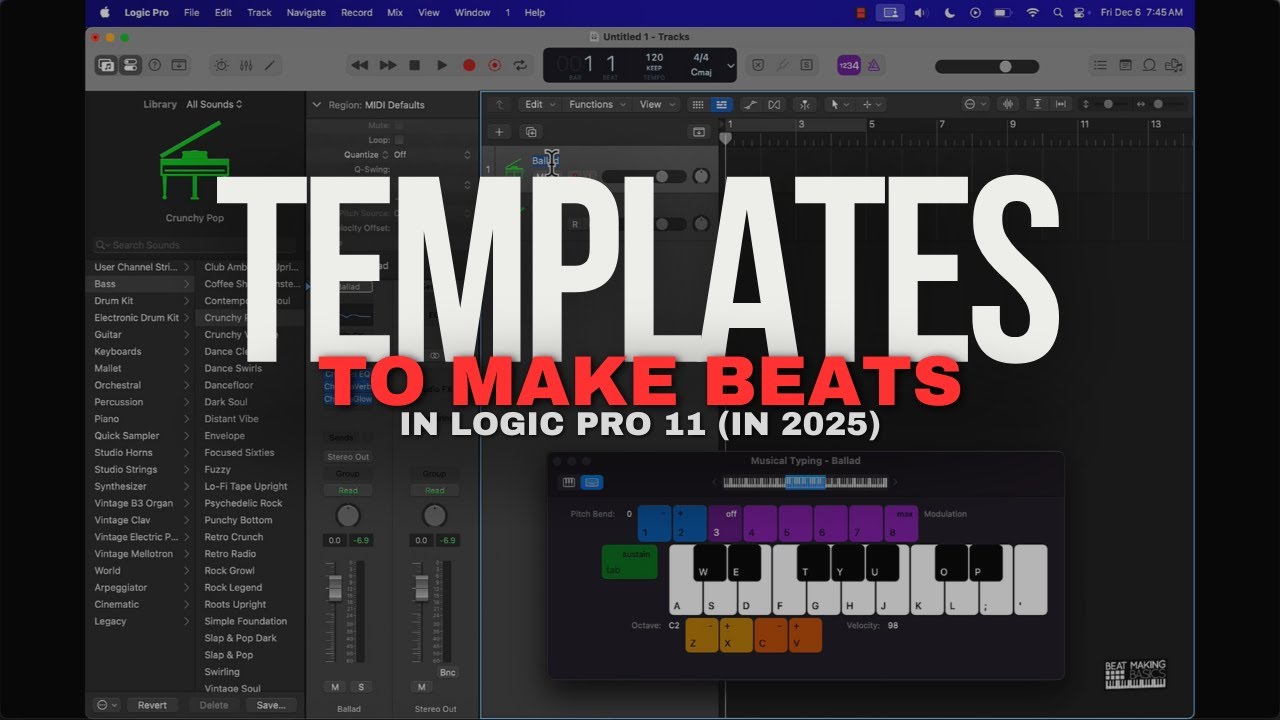Open the File menu
The height and width of the screenshot is (720, 1280).
191,12
